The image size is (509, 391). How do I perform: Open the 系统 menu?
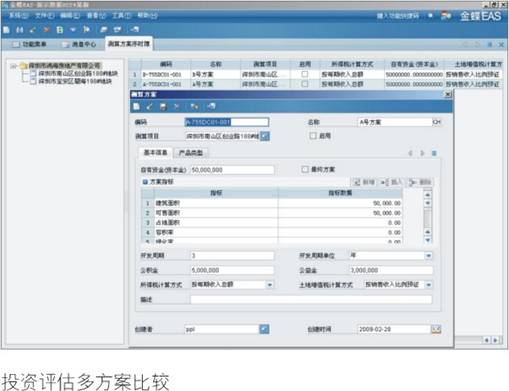tap(19, 15)
